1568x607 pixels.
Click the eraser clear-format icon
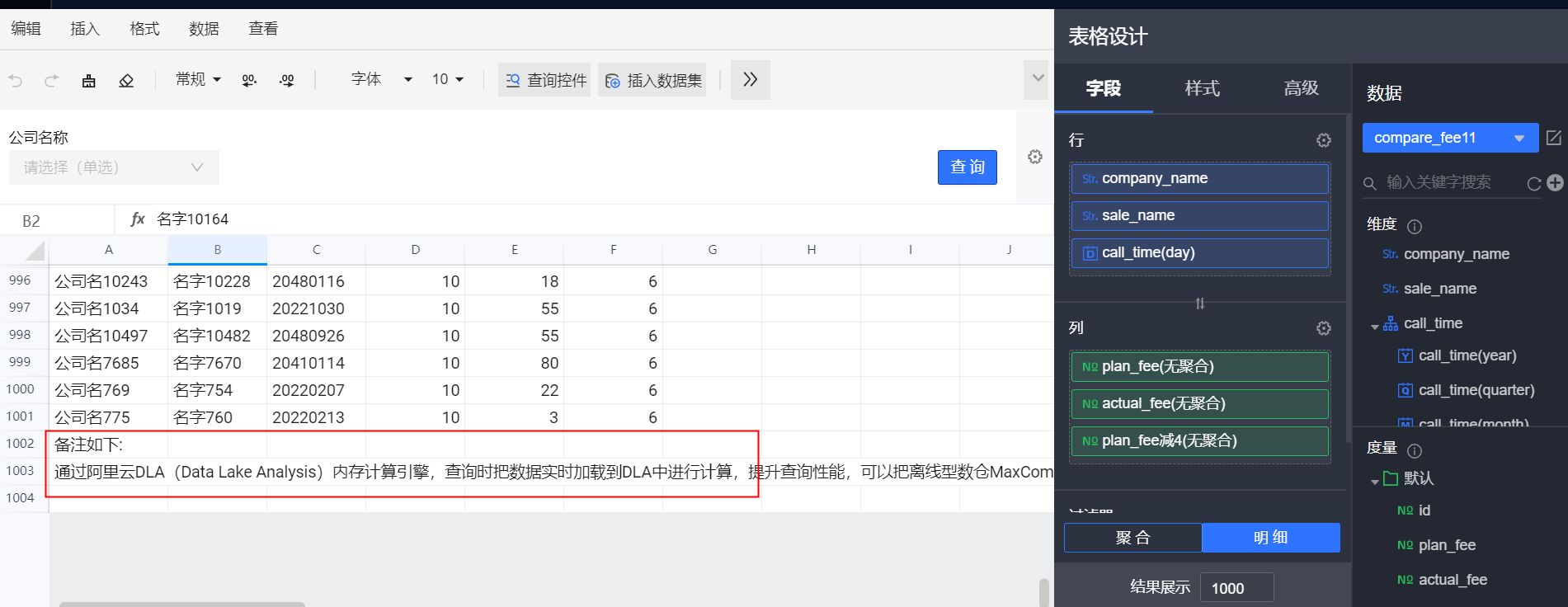tap(126, 80)
